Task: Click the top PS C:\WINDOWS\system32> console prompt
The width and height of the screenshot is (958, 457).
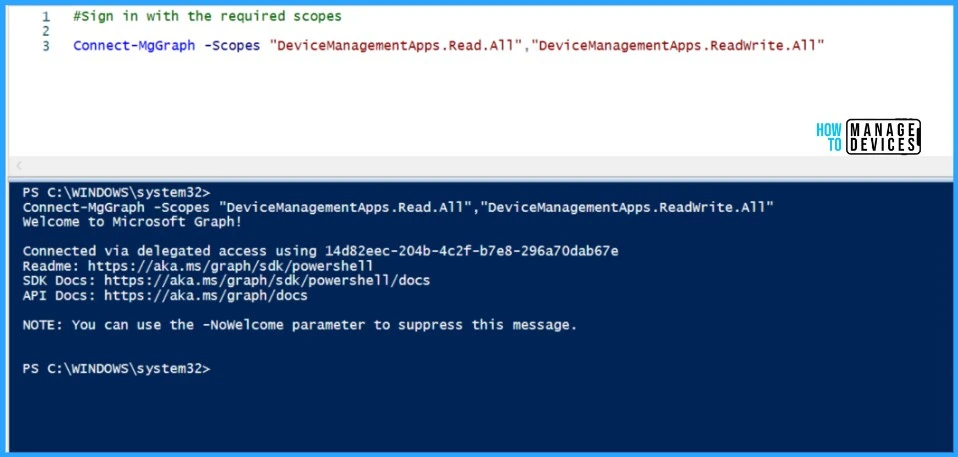Action: pyautogui.click(x=116, y=192)
